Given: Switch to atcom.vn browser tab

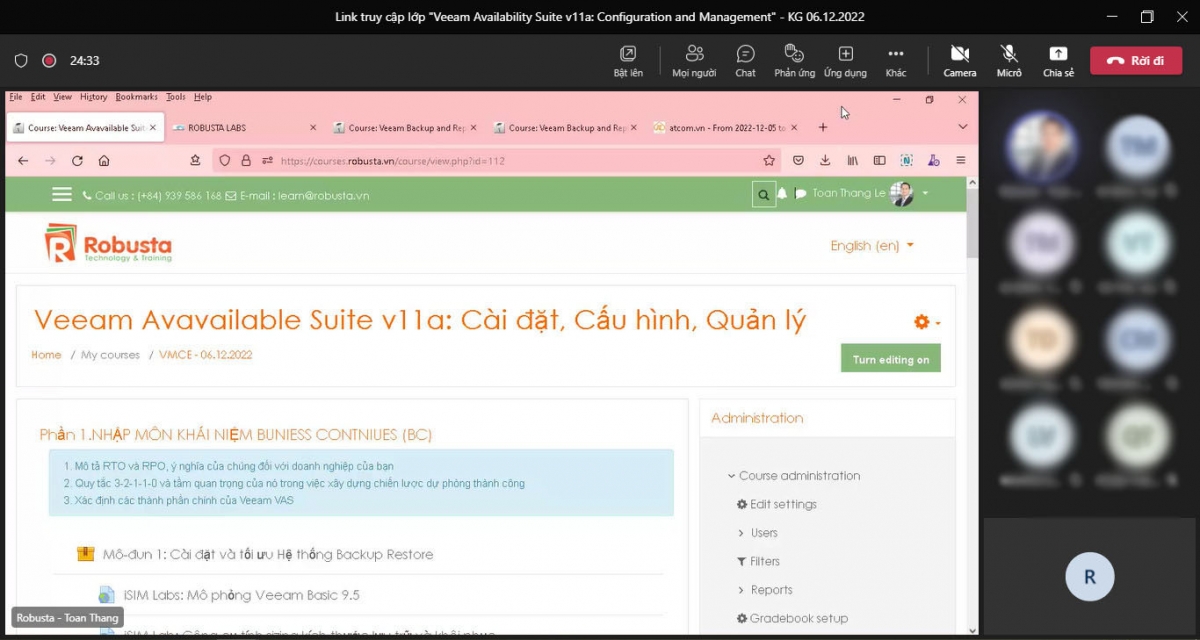Looking at the screenshot, I should [x=725, y=128].
